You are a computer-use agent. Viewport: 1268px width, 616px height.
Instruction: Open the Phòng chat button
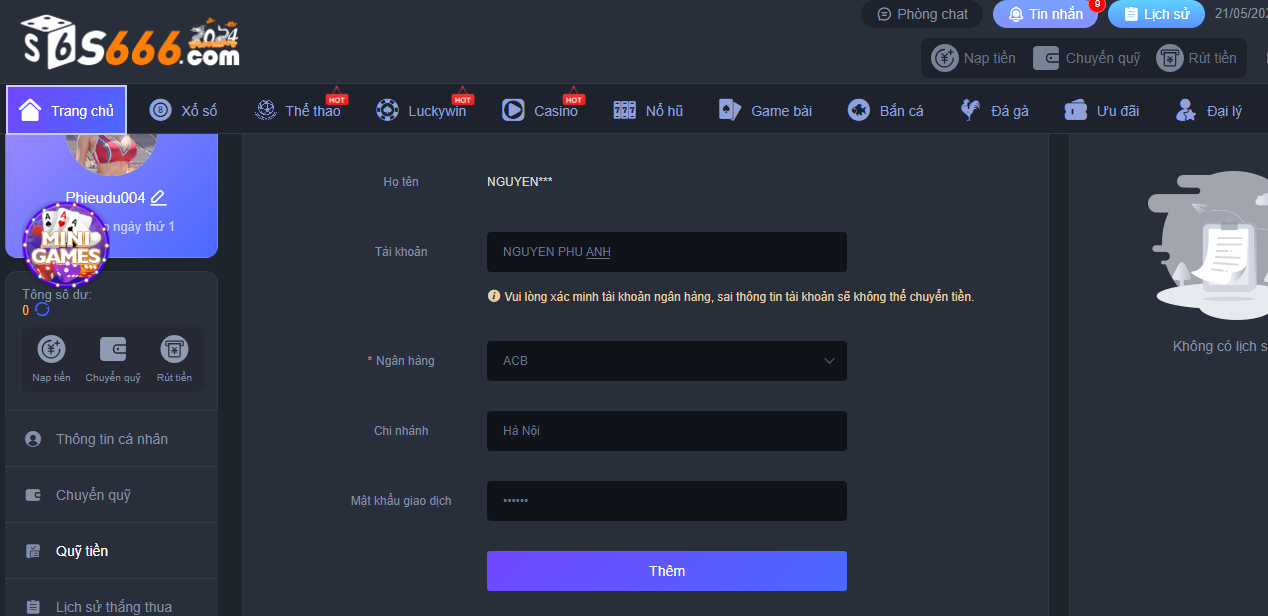(x=922, y=14)
